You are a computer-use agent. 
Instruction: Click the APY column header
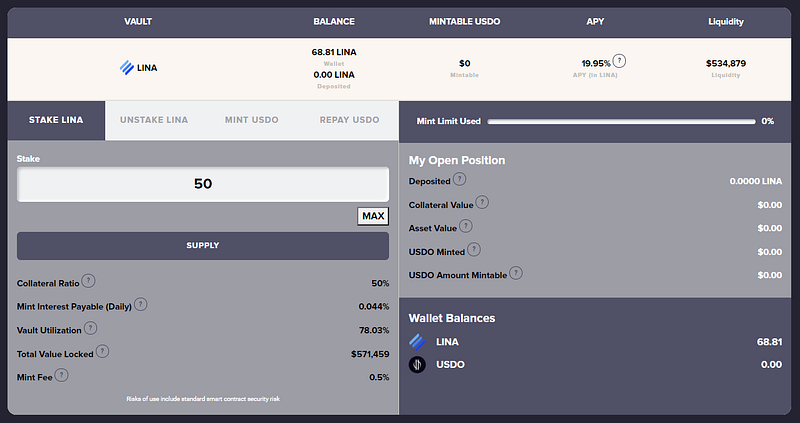(x=595, y=21)
